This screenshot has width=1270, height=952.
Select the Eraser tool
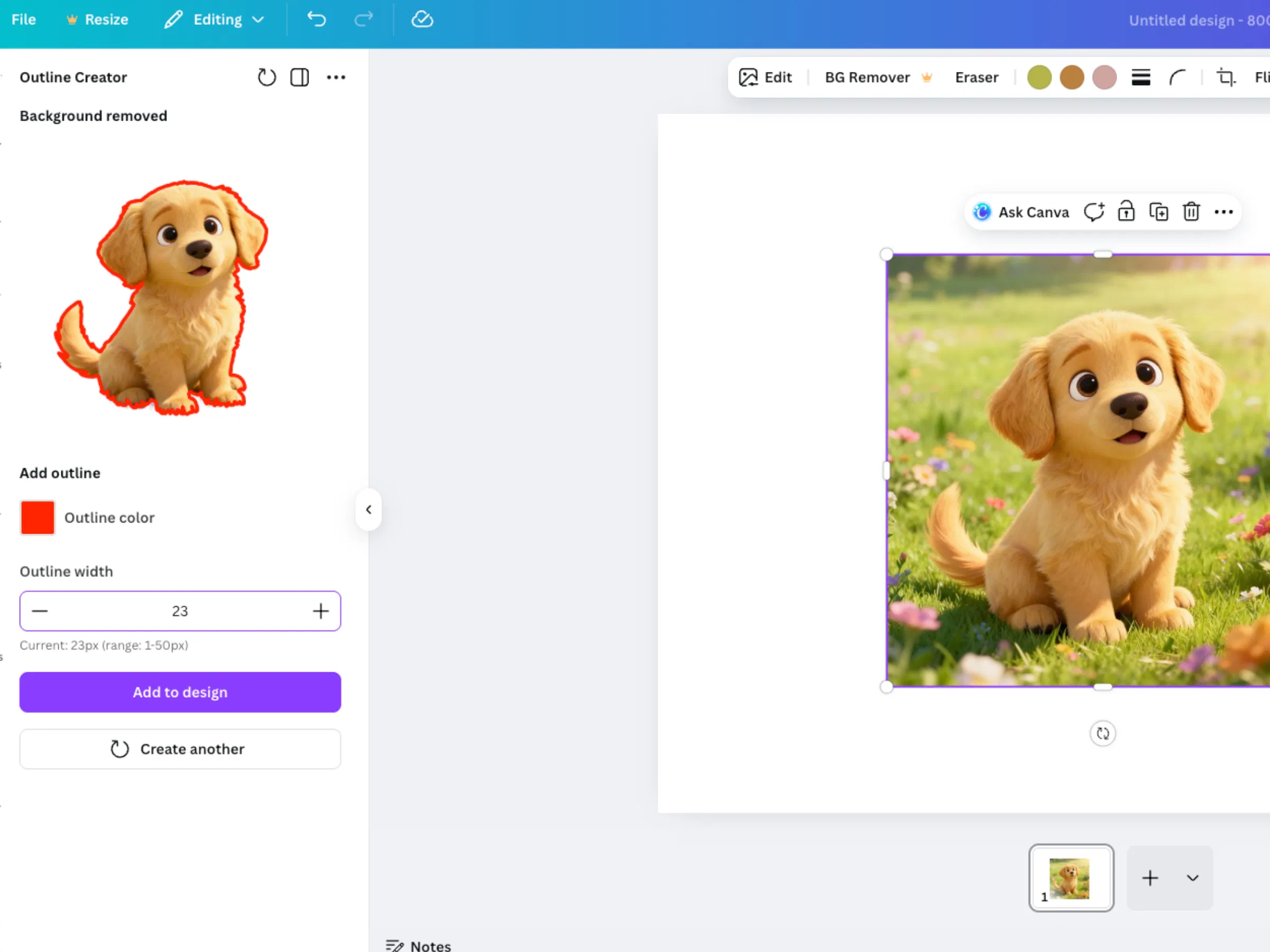click(976, 77)
